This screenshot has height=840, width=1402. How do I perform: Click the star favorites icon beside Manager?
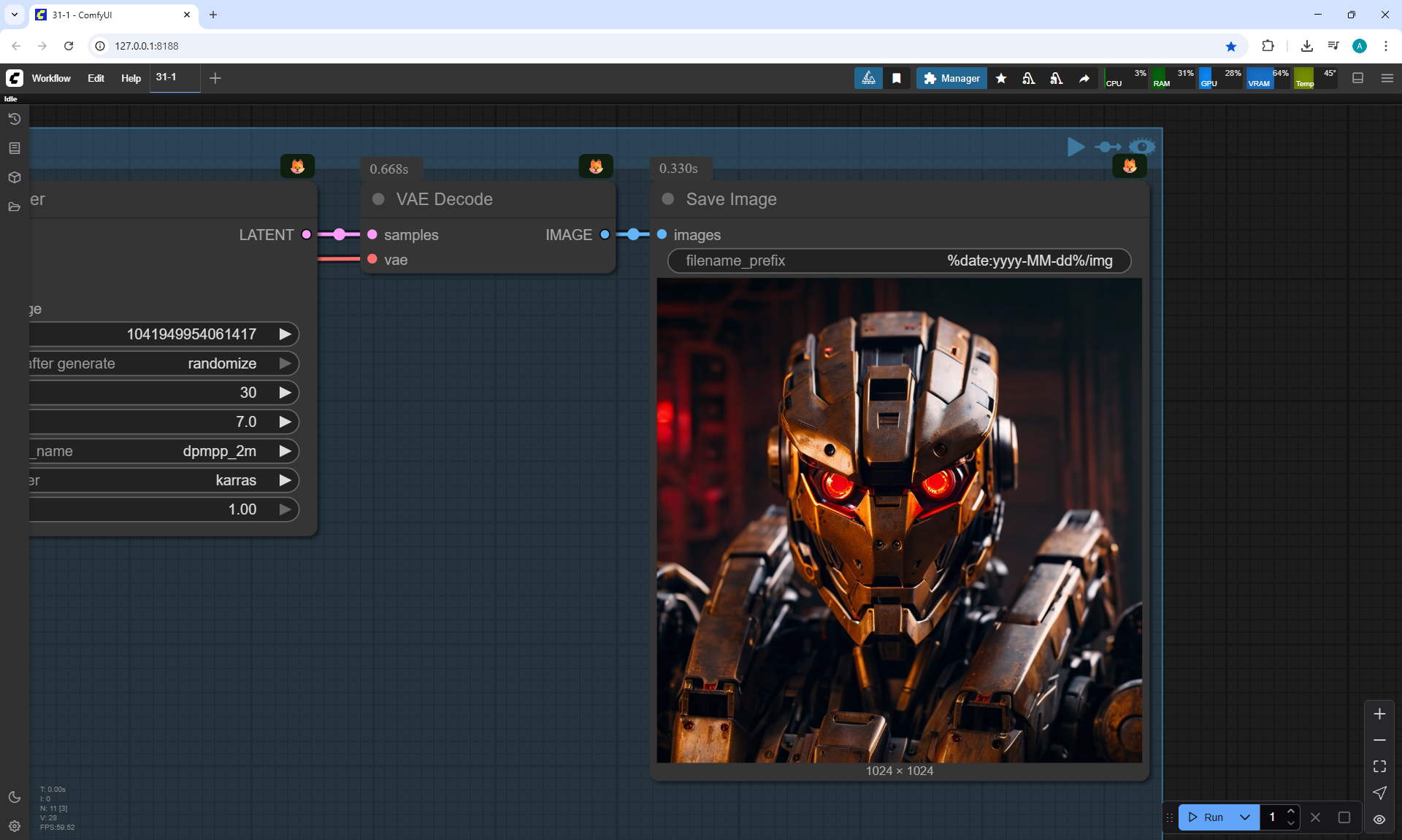[x=1001, y=78]
